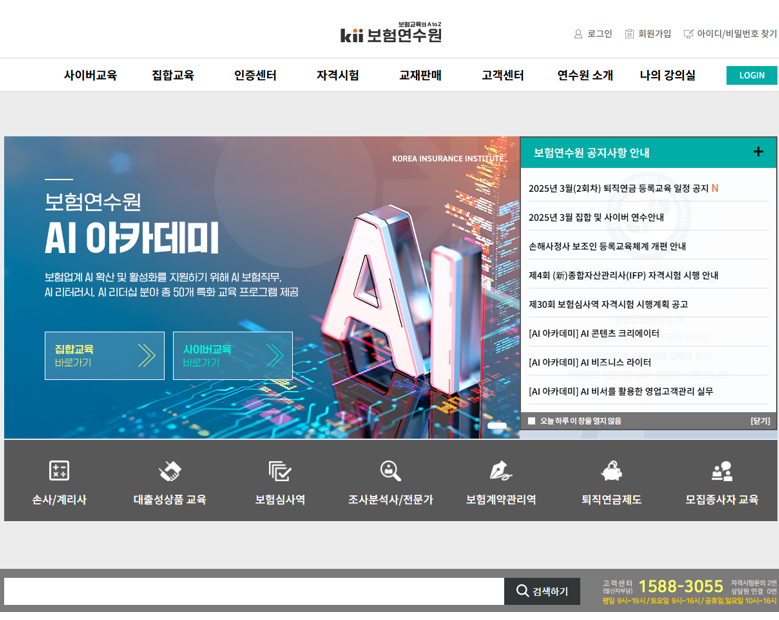Click the 집합교육 바로가기 banner button
Viewport: 779px width, 620px height.
[x=104, y=356]
